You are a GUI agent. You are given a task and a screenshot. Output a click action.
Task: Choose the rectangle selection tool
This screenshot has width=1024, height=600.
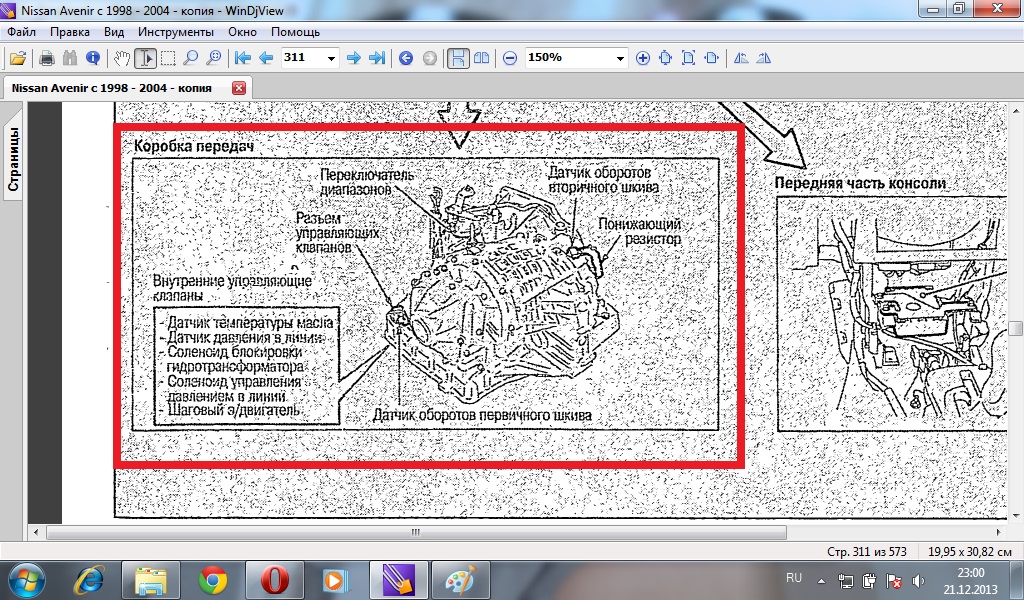click(x=168, y=58)
